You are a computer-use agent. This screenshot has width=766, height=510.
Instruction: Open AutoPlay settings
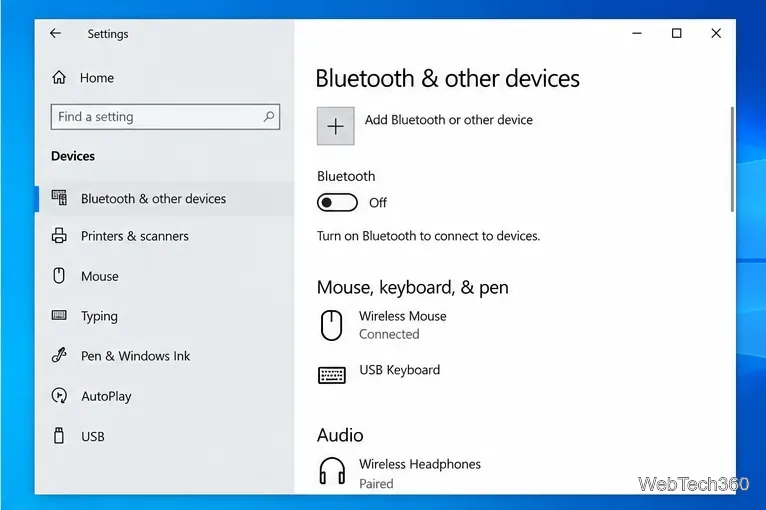[165, 396]
